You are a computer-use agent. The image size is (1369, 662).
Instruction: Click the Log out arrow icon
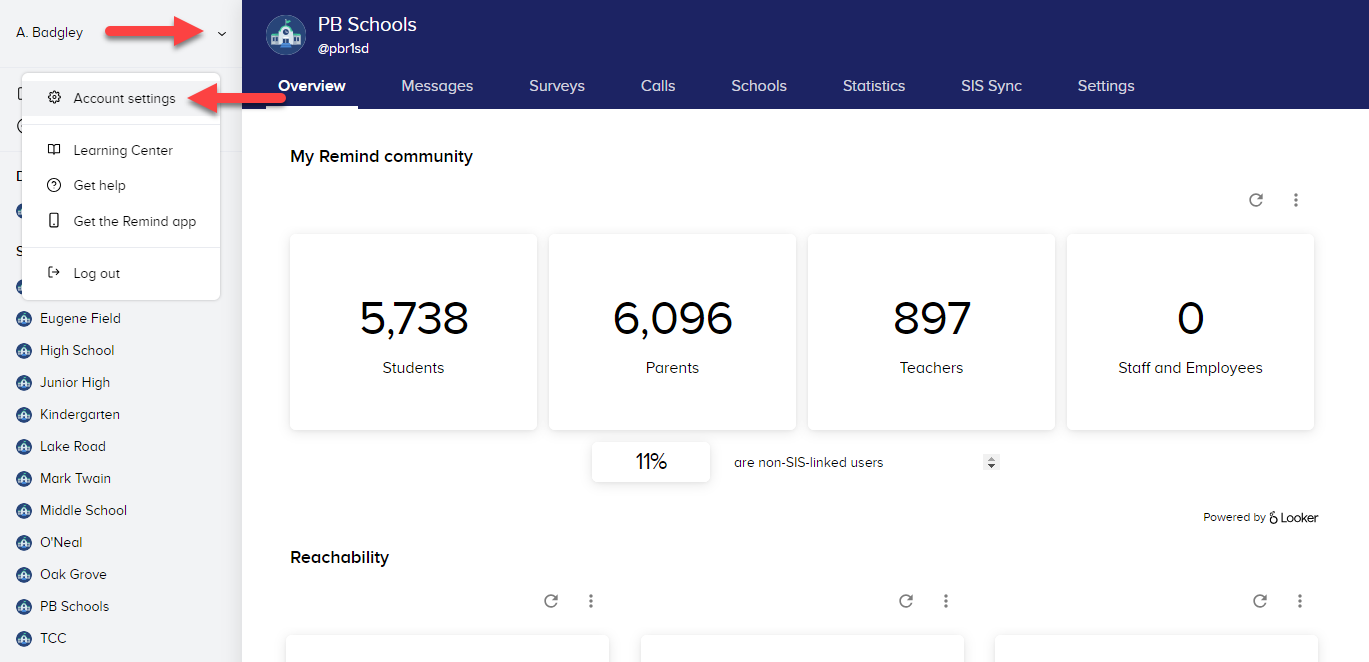54,273
